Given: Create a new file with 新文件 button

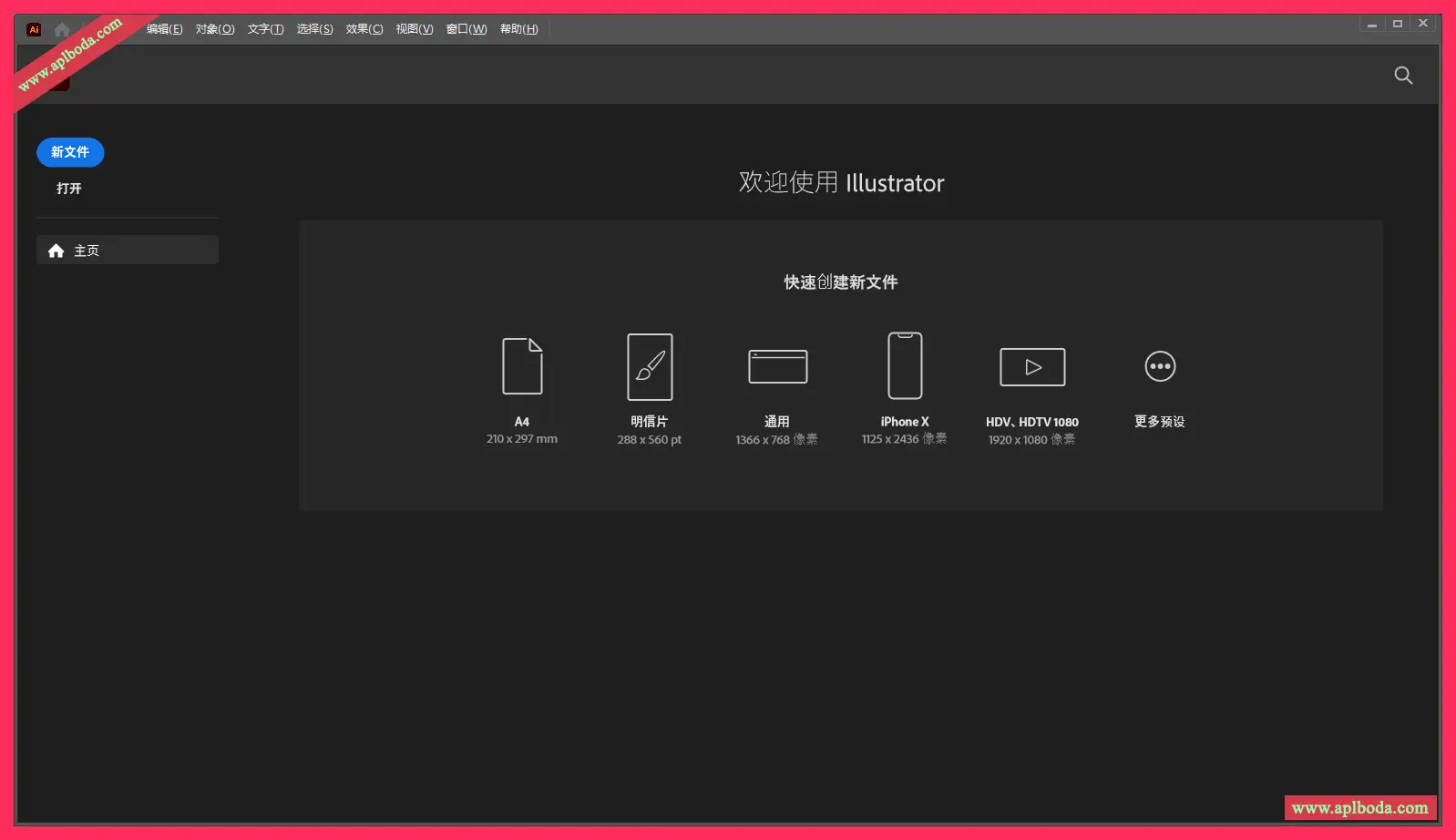Looking at the screenshot, I should (x=70, y=152).
